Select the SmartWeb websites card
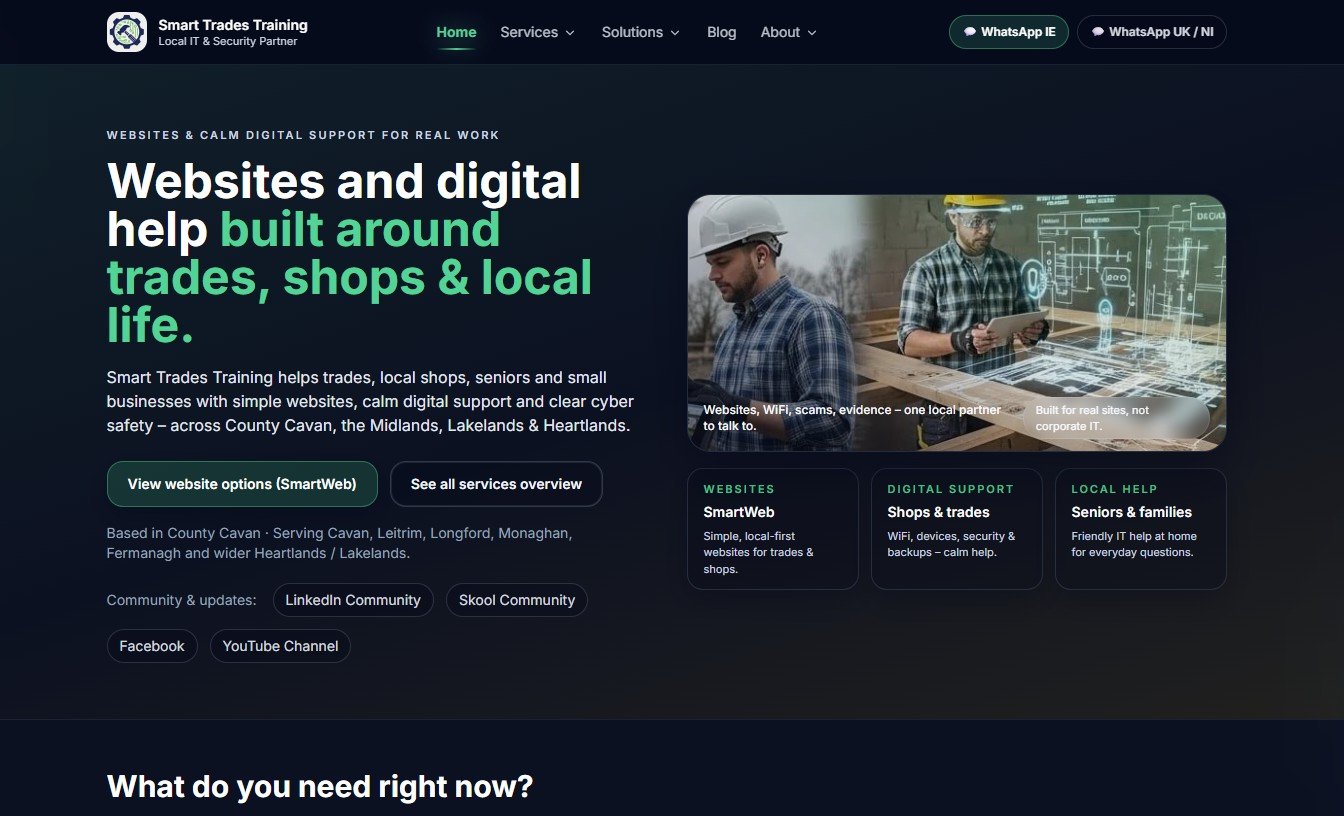The image size is (1344, 816). pyautogui.click(x=772, y=530)
